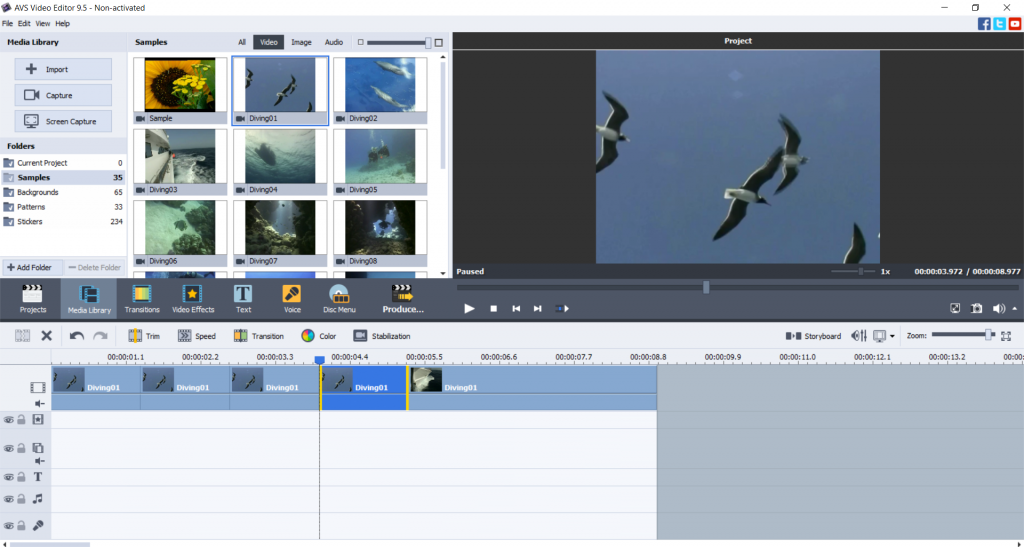The width and height of the screenshot is (1024, 547).
Task: Lock the music audio track
Action: coord(21,498)
